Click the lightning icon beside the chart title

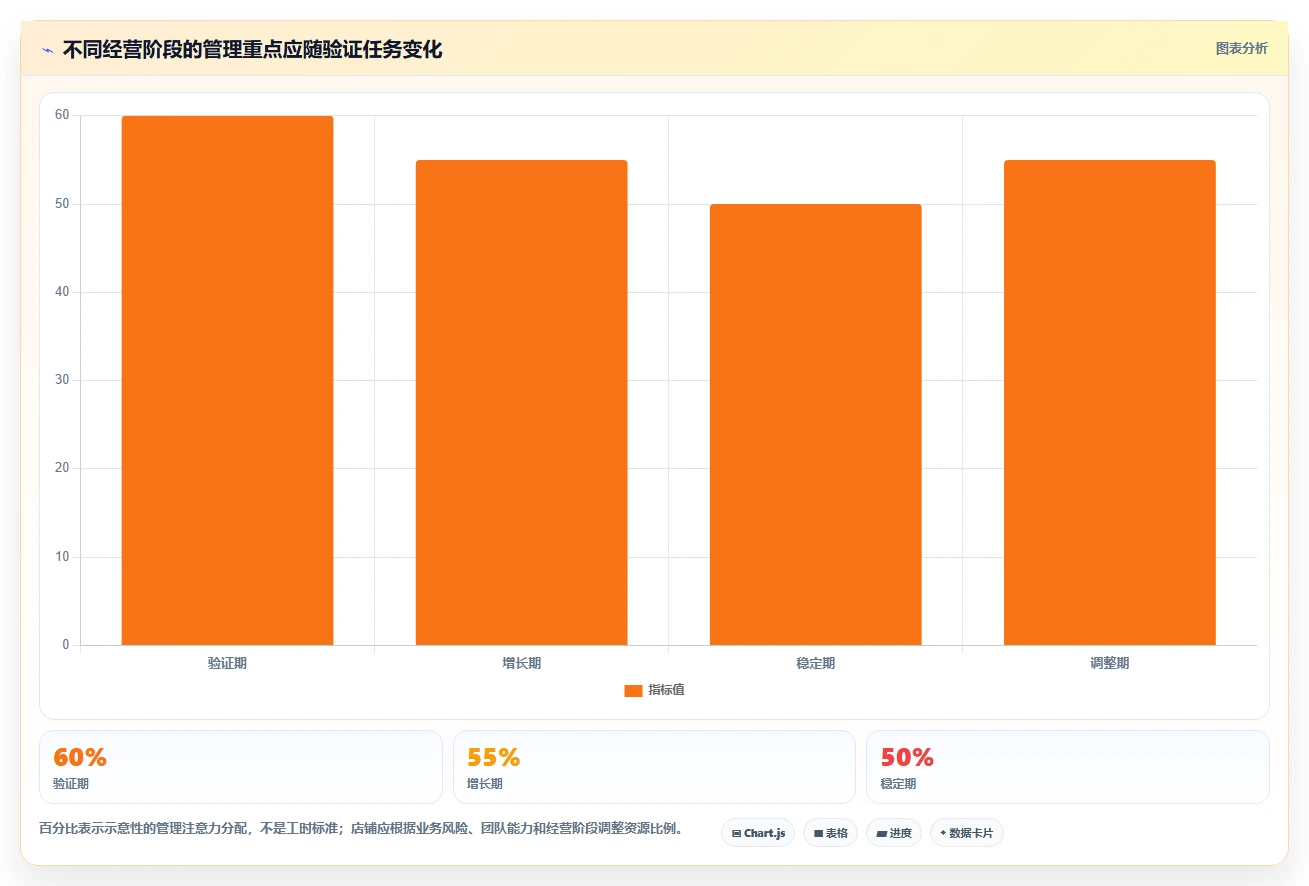point(48,49)
